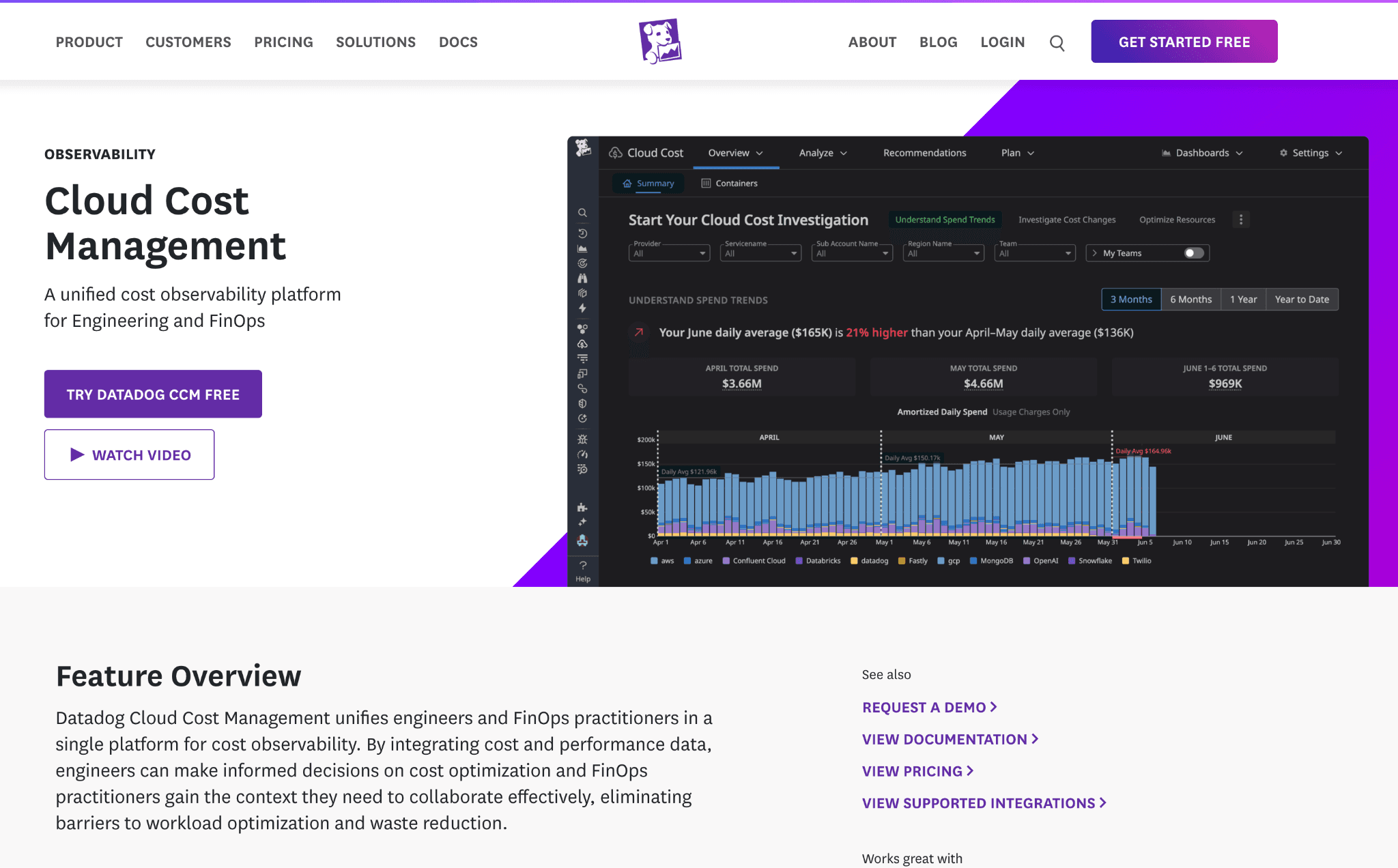
Task: Open the Sub Account Name dropdown
Action: pos(852,253)
